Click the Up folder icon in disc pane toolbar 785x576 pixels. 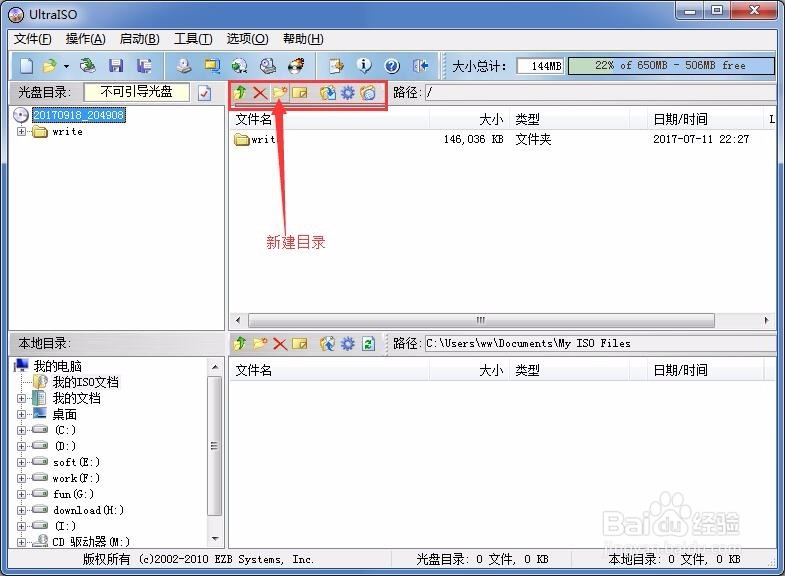[x=240, y=93]
